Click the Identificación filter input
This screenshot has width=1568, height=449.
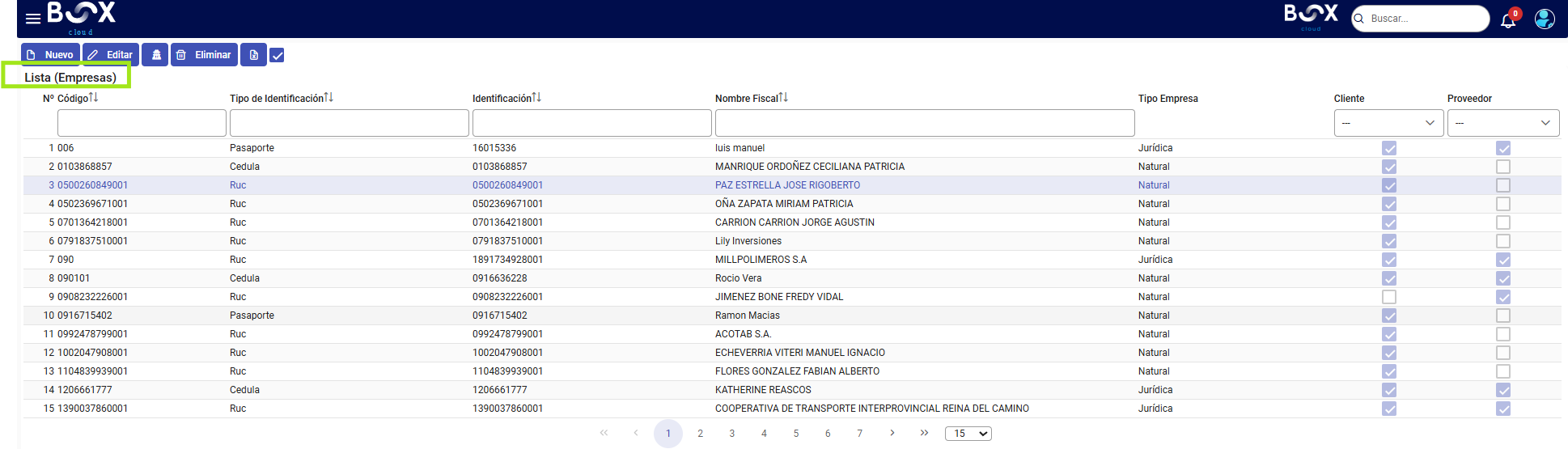pyautogui.click(x=592, y=123)
